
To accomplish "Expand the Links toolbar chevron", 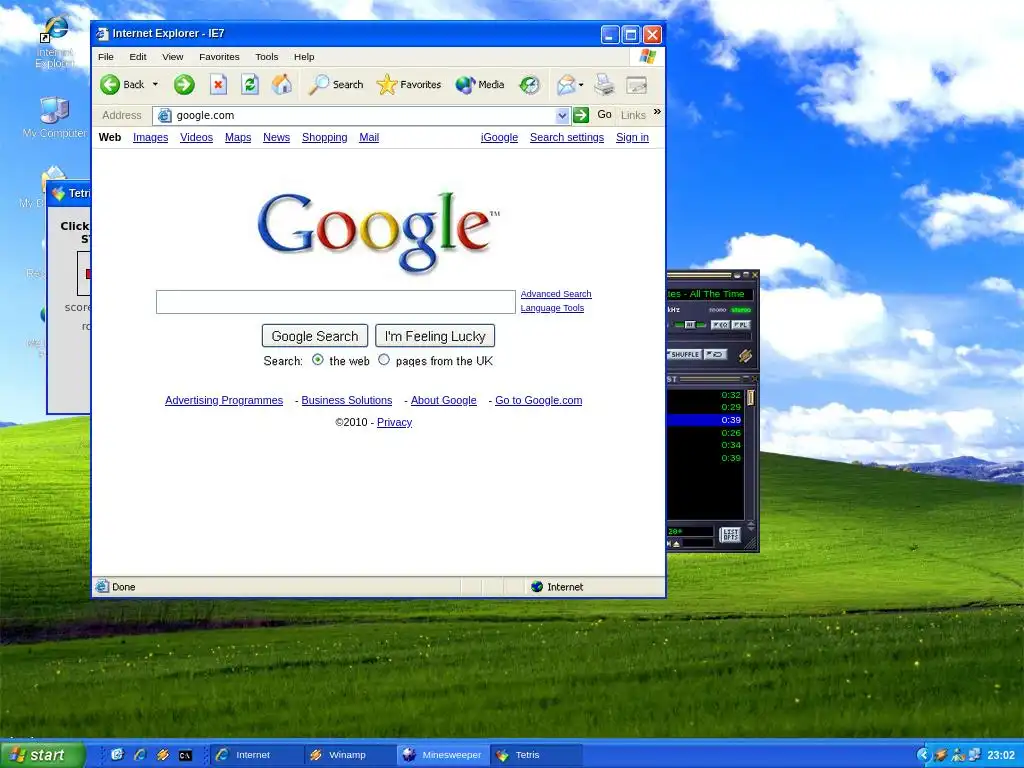I will pyautogui.click(x=657, y=112).
